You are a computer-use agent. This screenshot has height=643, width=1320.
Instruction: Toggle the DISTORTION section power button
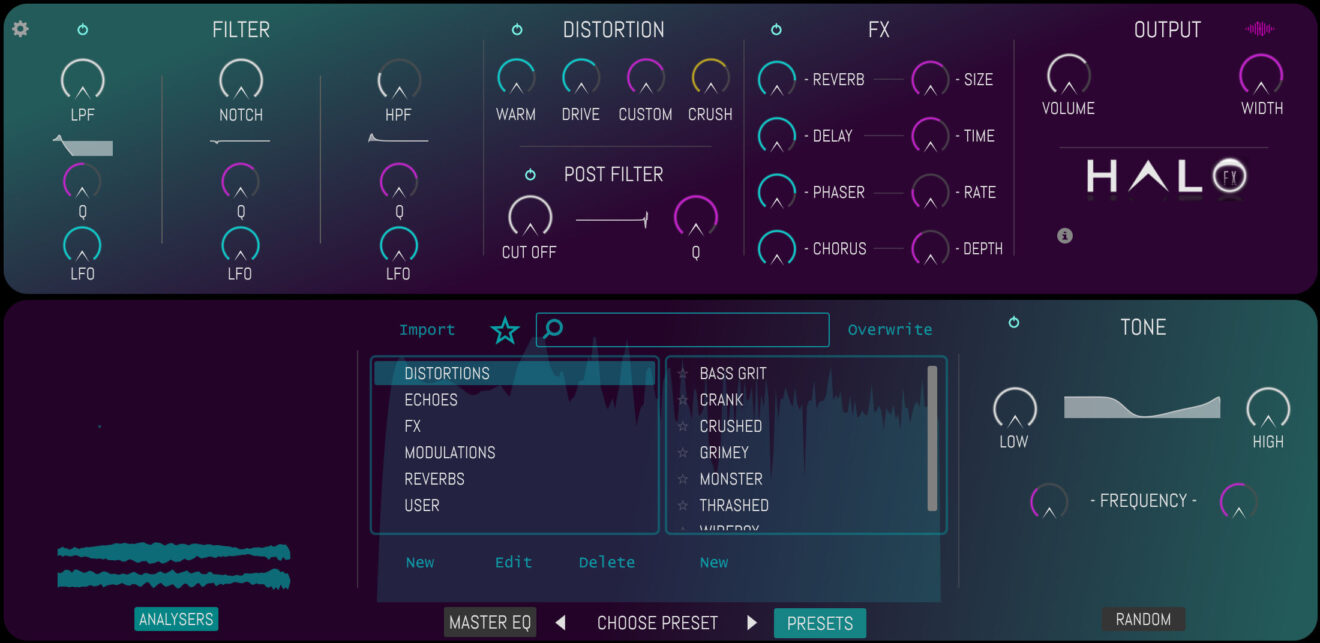517,29
